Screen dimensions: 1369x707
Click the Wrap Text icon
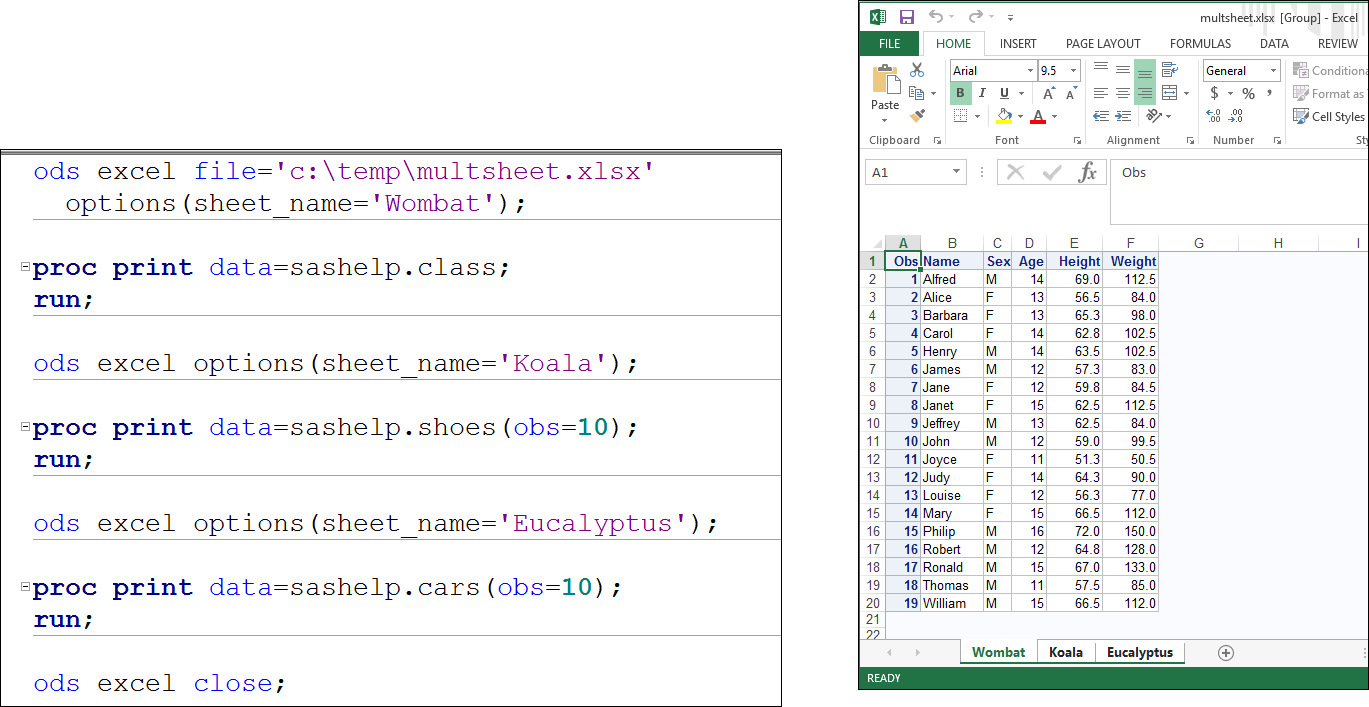point(1167,70)
